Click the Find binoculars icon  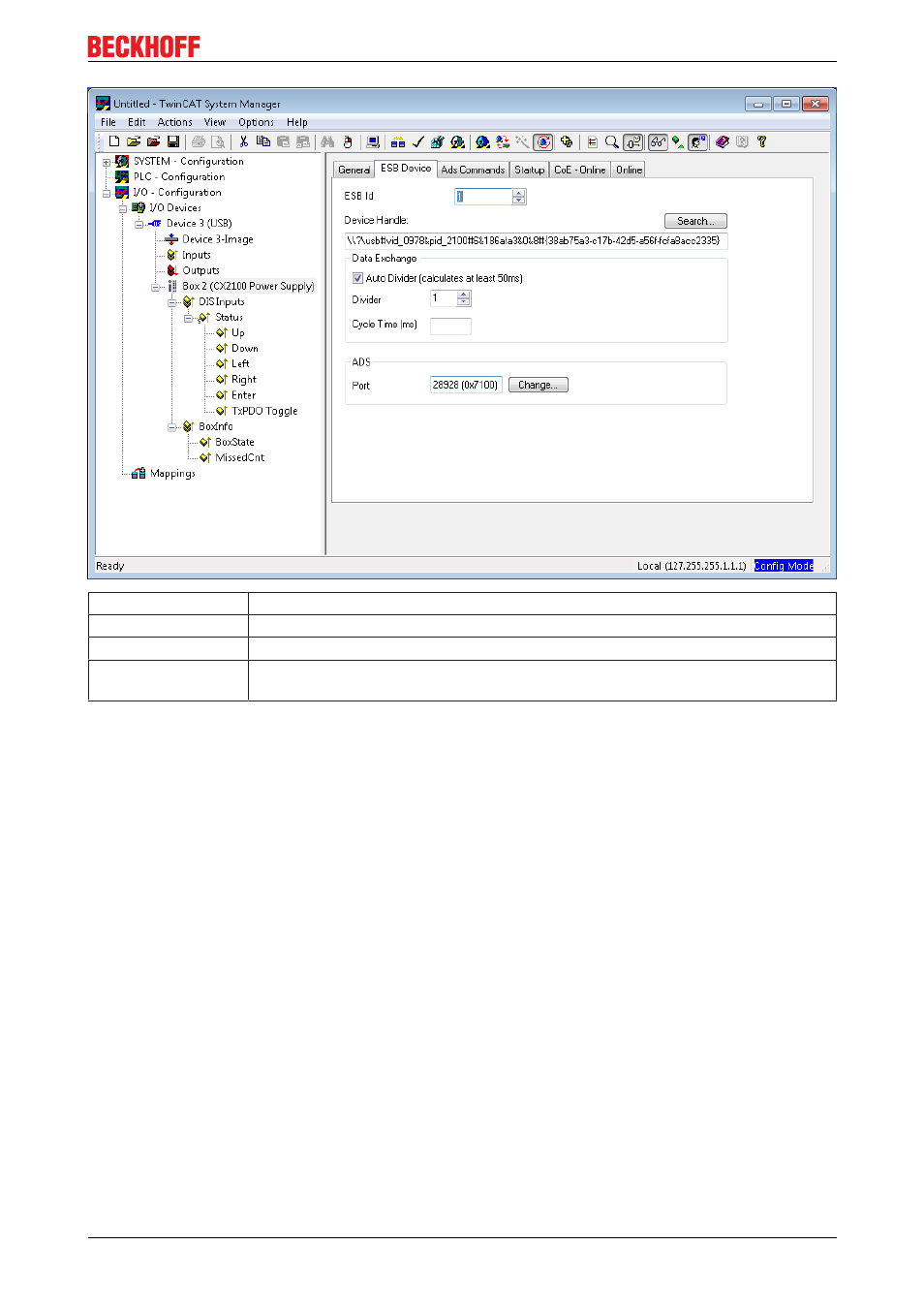327,142
